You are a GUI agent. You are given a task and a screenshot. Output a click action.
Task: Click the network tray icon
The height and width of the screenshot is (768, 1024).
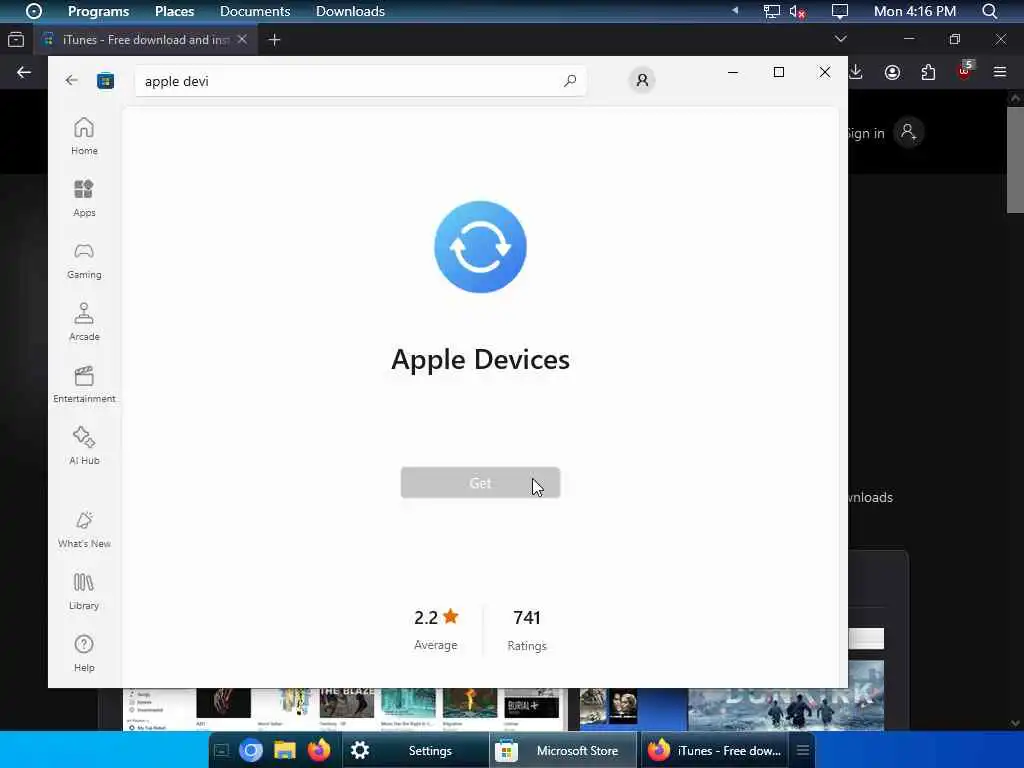(x=771, y=11)
